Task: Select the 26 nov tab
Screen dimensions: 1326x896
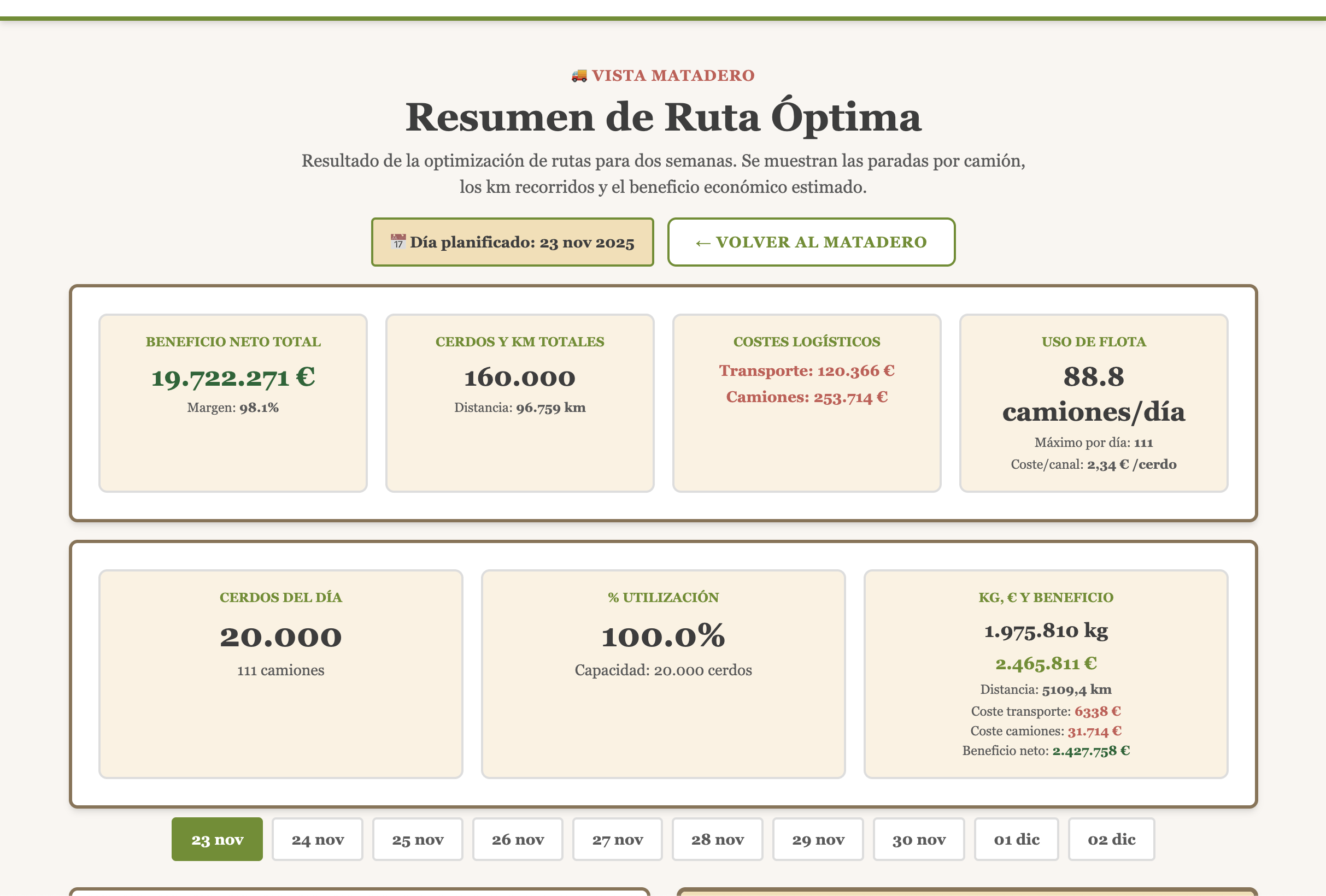Action: coord(518,839)
